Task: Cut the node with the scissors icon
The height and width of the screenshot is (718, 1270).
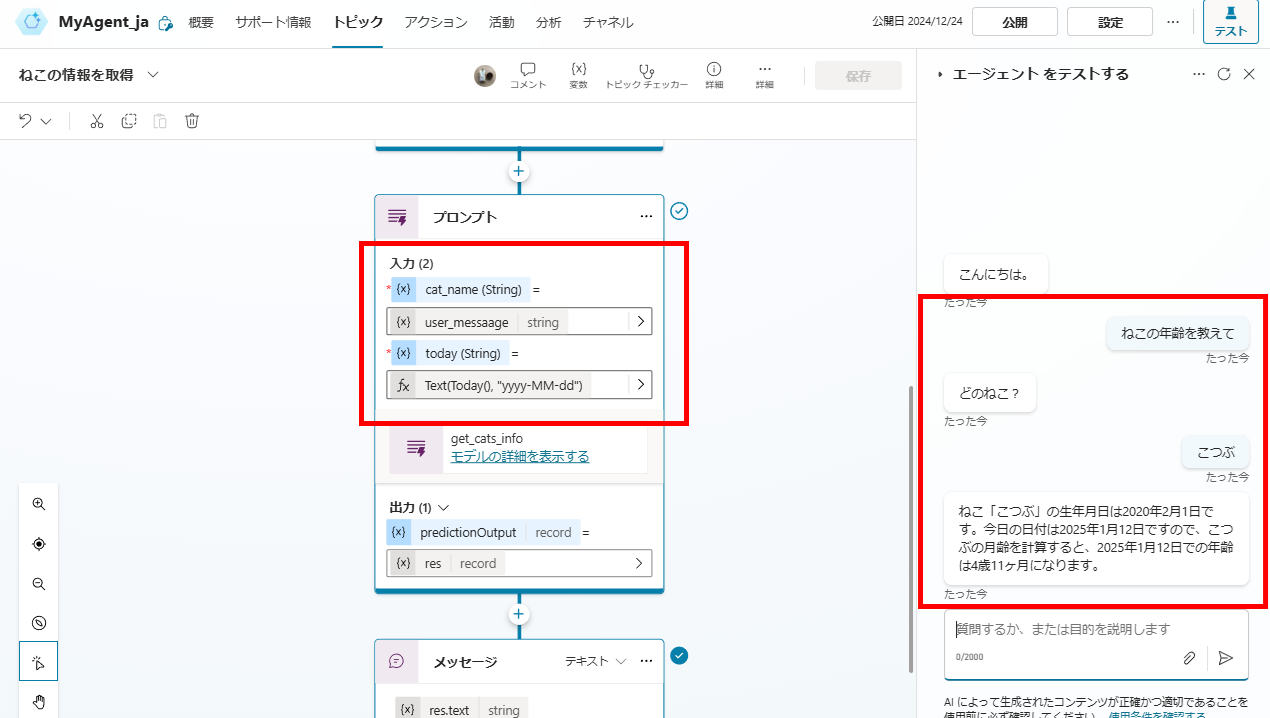Action: click(x=96, y=120)
